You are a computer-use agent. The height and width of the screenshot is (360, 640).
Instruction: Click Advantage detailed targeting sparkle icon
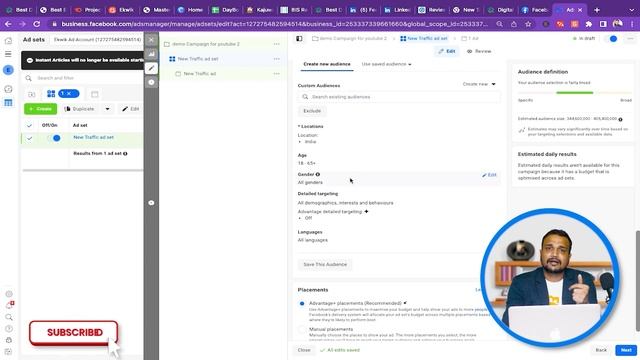pyautogui.click(x=366, y=211)
